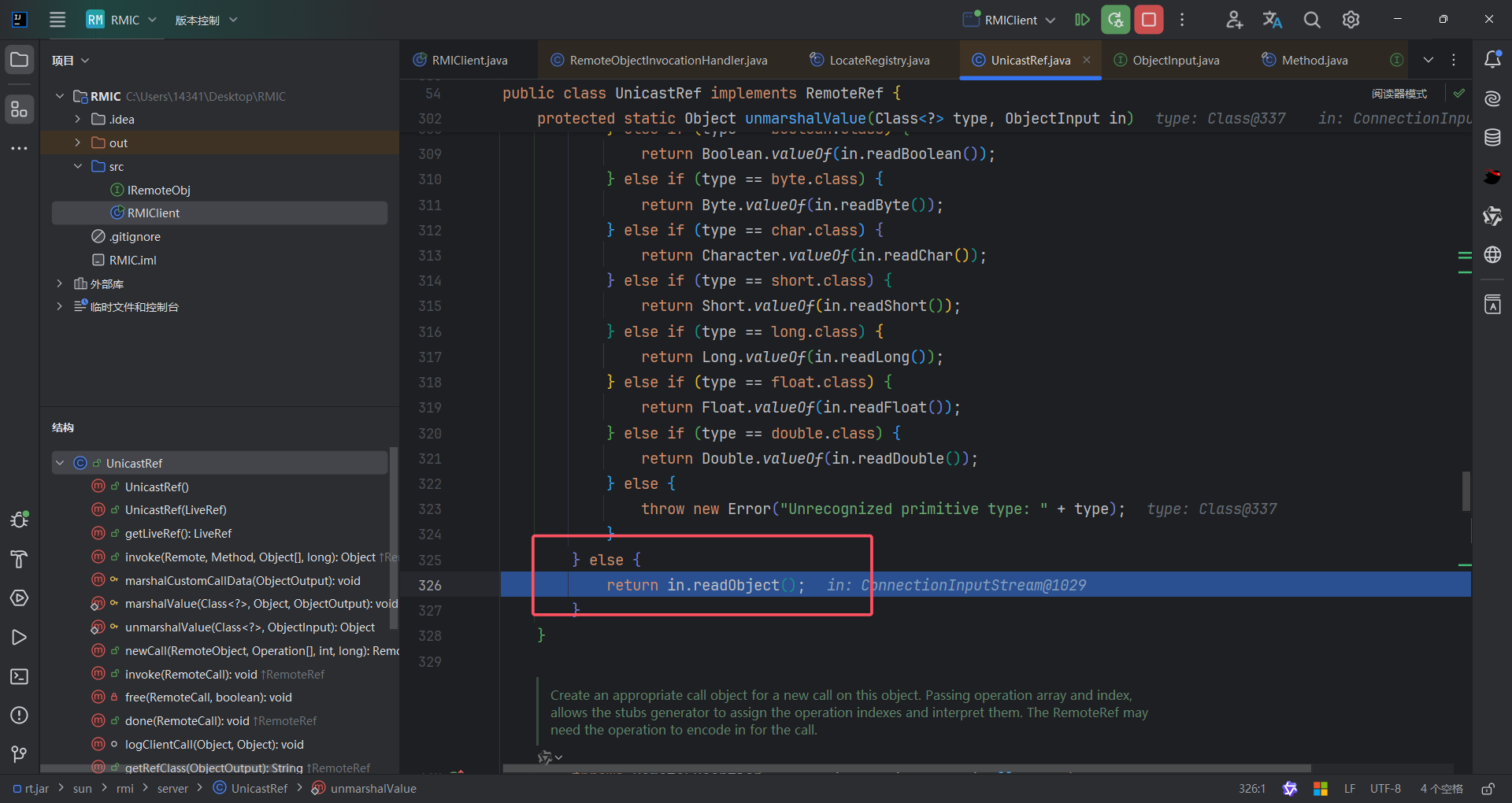Show hidden editor tabs dropdown

click(x=1428, y=60)
